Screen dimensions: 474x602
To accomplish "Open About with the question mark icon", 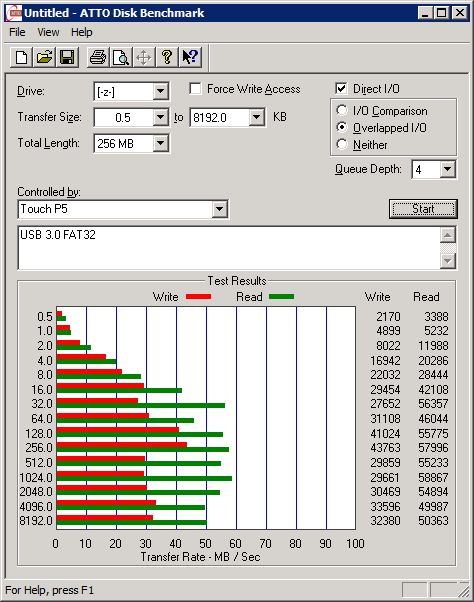I will point(167,58).
